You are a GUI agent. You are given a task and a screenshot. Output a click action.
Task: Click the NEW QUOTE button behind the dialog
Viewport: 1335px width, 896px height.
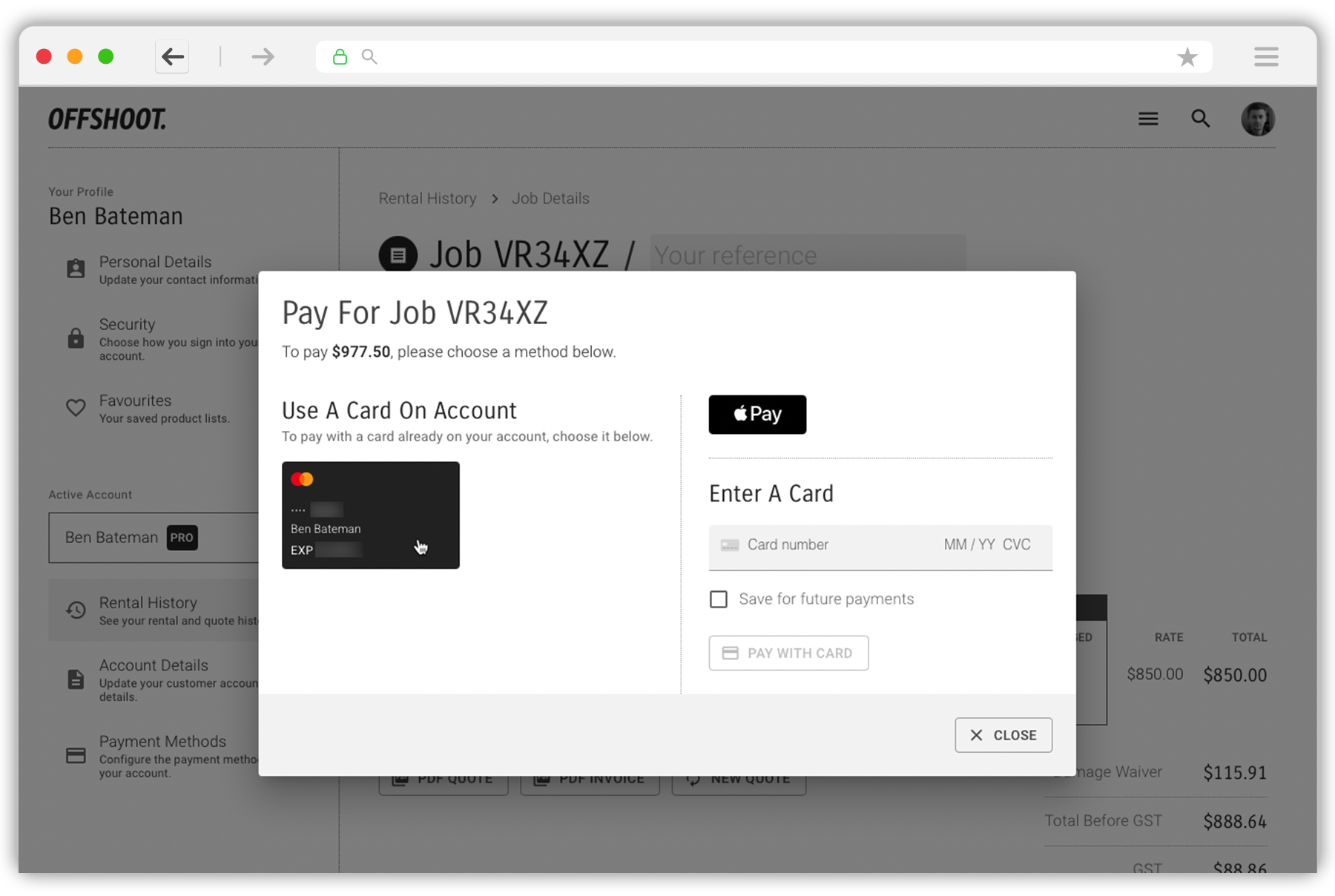pos(739,785)
